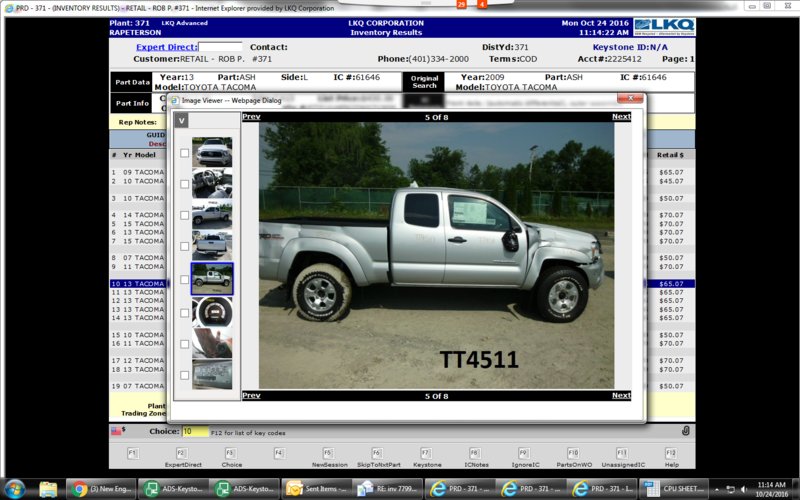This screenshot has height=500, width=800.
Task: Click the $45.07 retail price
Action: point(671,181)
